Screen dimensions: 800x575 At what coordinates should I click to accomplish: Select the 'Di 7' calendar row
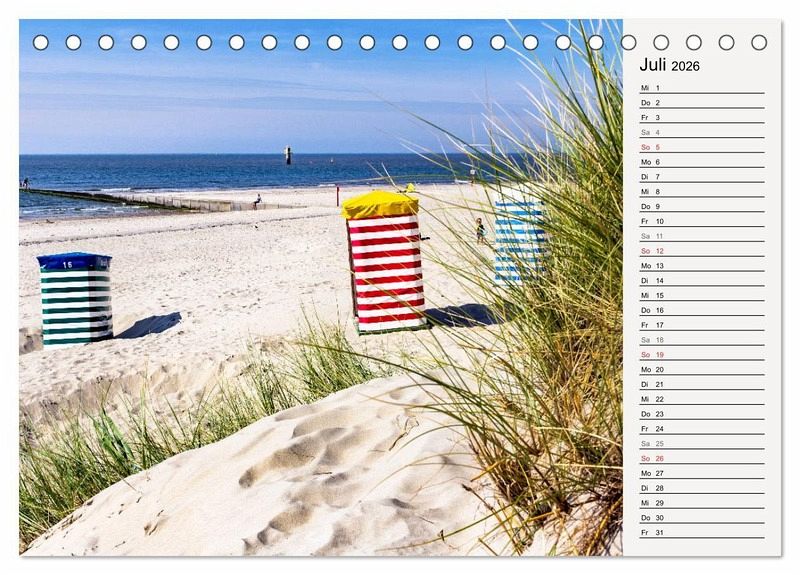pos(702,177)
